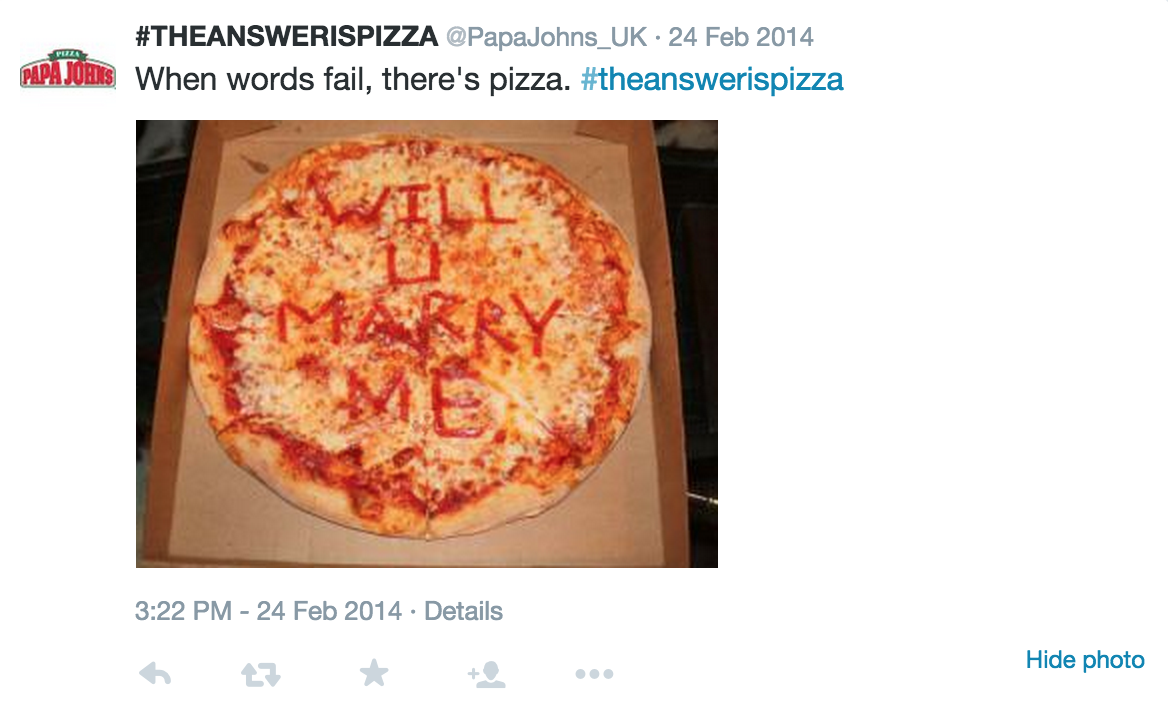Favorite the tweet with the star icon
1168x716 pixels.
click(374, 673)
